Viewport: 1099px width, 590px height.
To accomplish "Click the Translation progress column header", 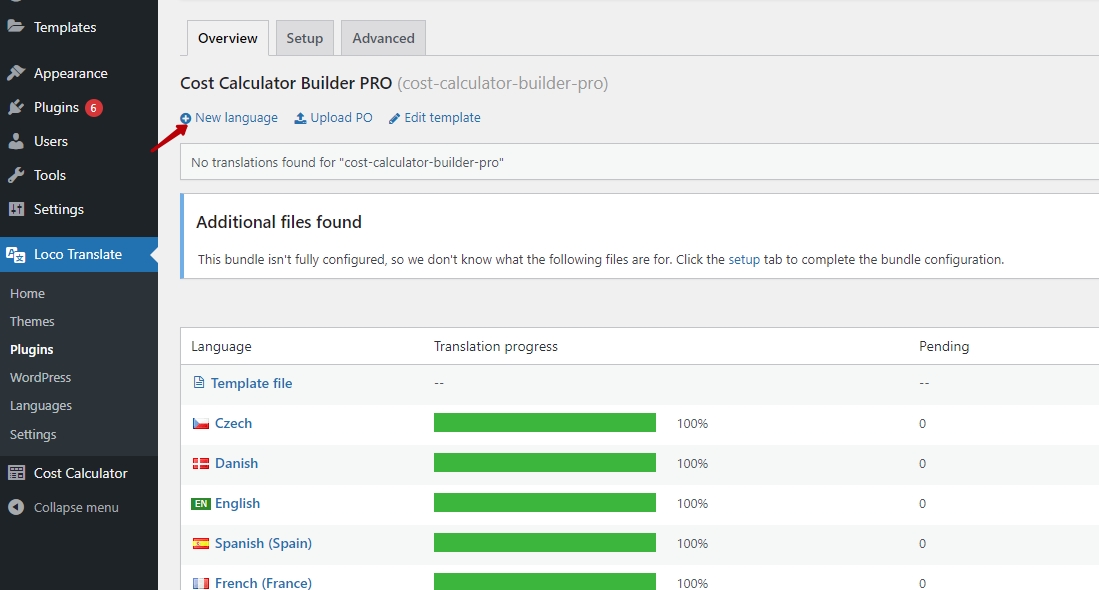I will (x=496, y=346).
